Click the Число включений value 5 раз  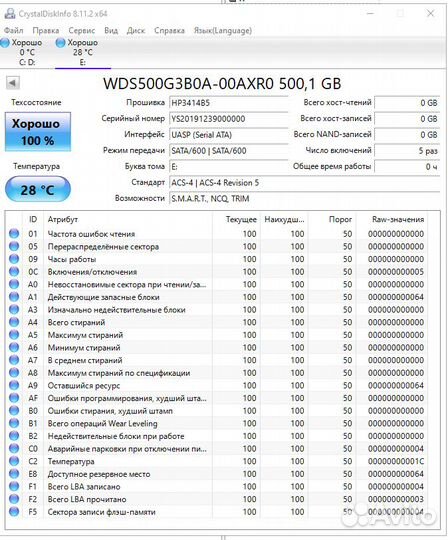[407, 150]
